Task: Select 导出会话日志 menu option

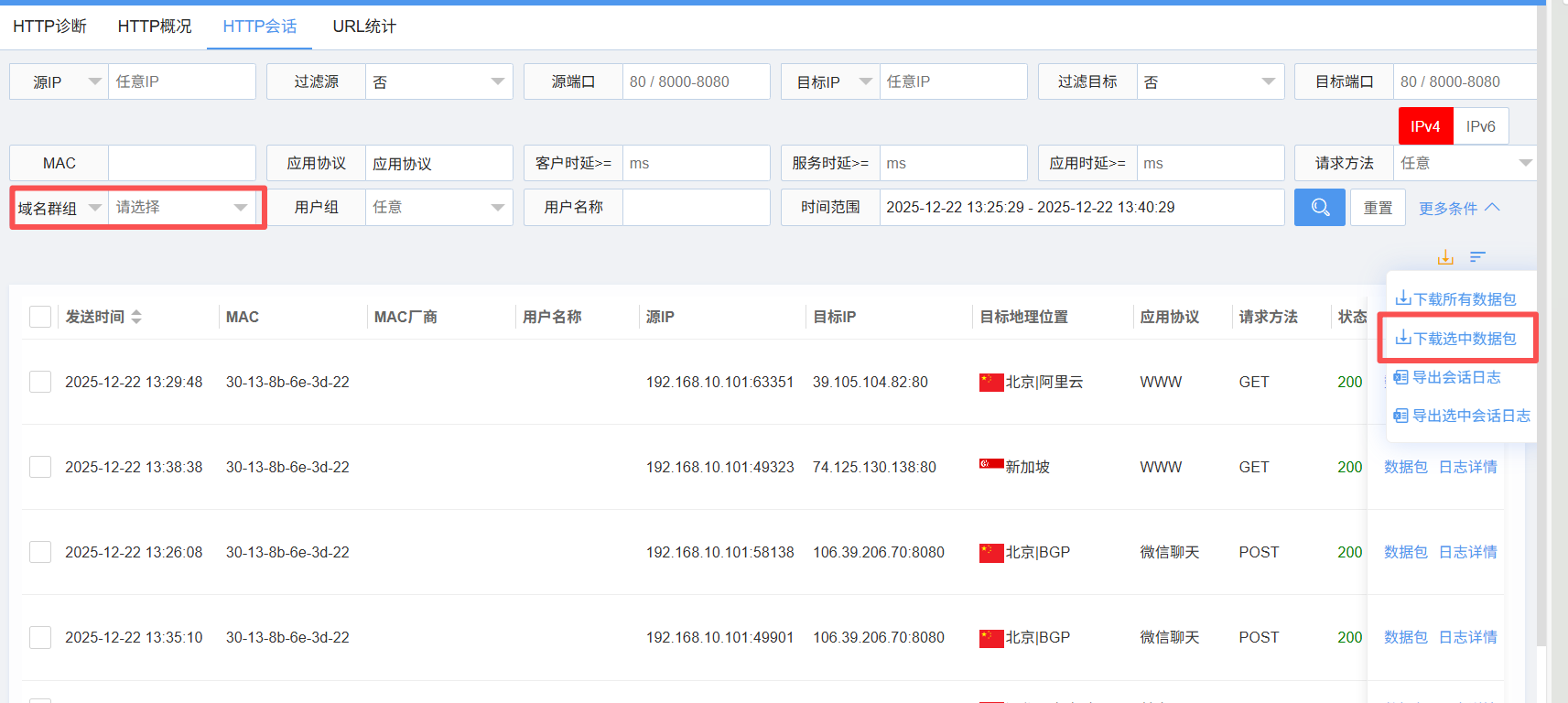Action: coord(1447,377)
